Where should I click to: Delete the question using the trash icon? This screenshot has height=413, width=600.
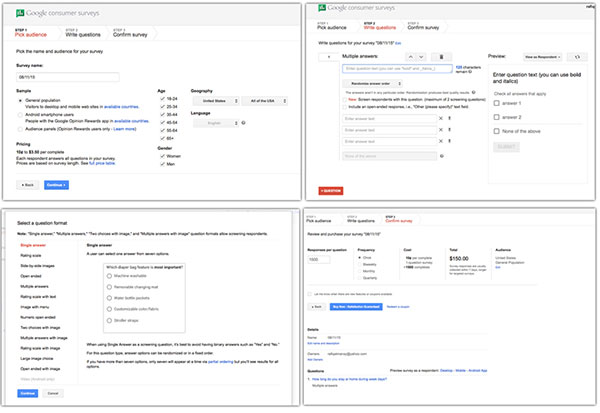[441, 57]
